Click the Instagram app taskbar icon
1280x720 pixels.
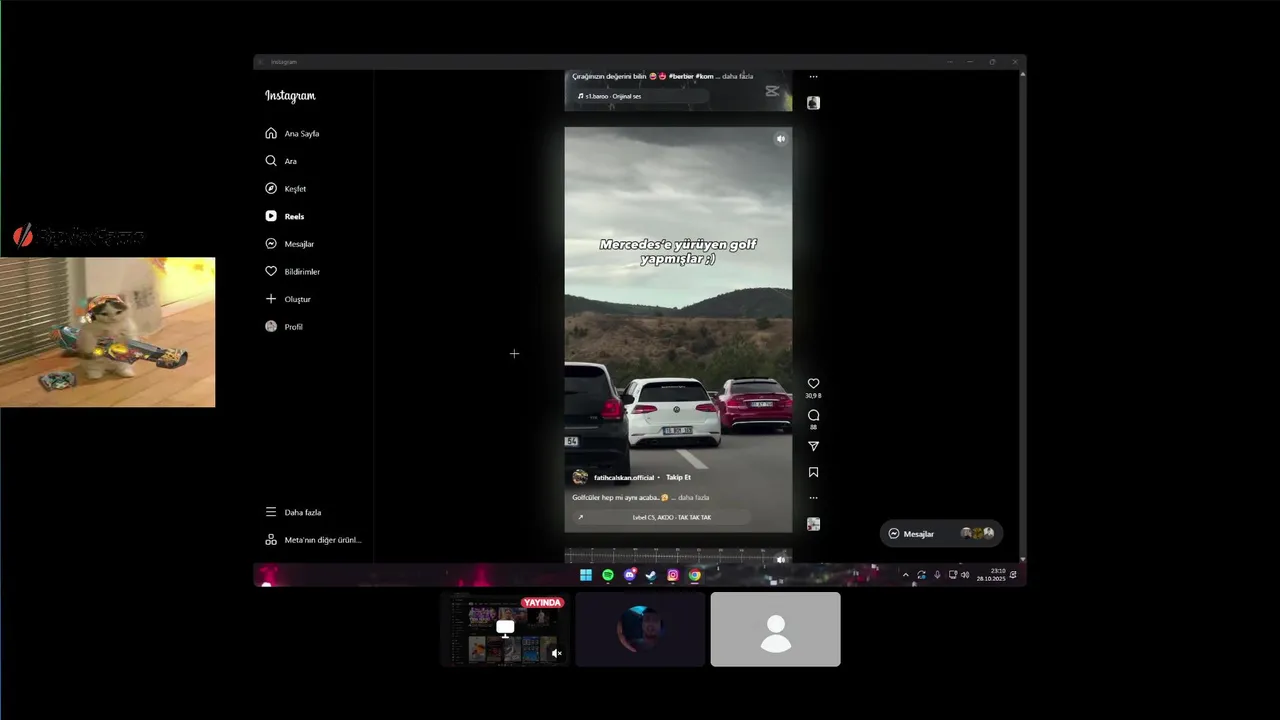pos(673,575)
